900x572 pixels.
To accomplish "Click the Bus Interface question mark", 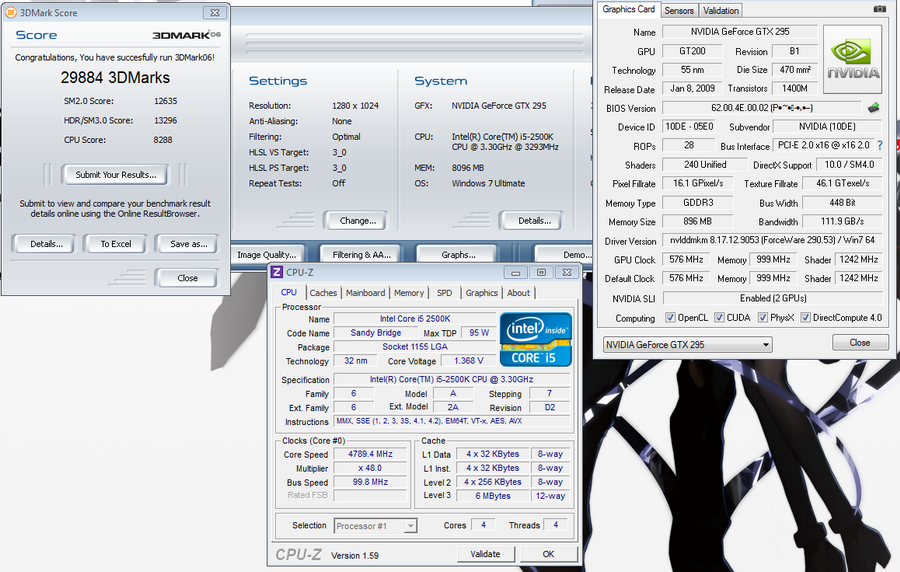I will (880, 146).
